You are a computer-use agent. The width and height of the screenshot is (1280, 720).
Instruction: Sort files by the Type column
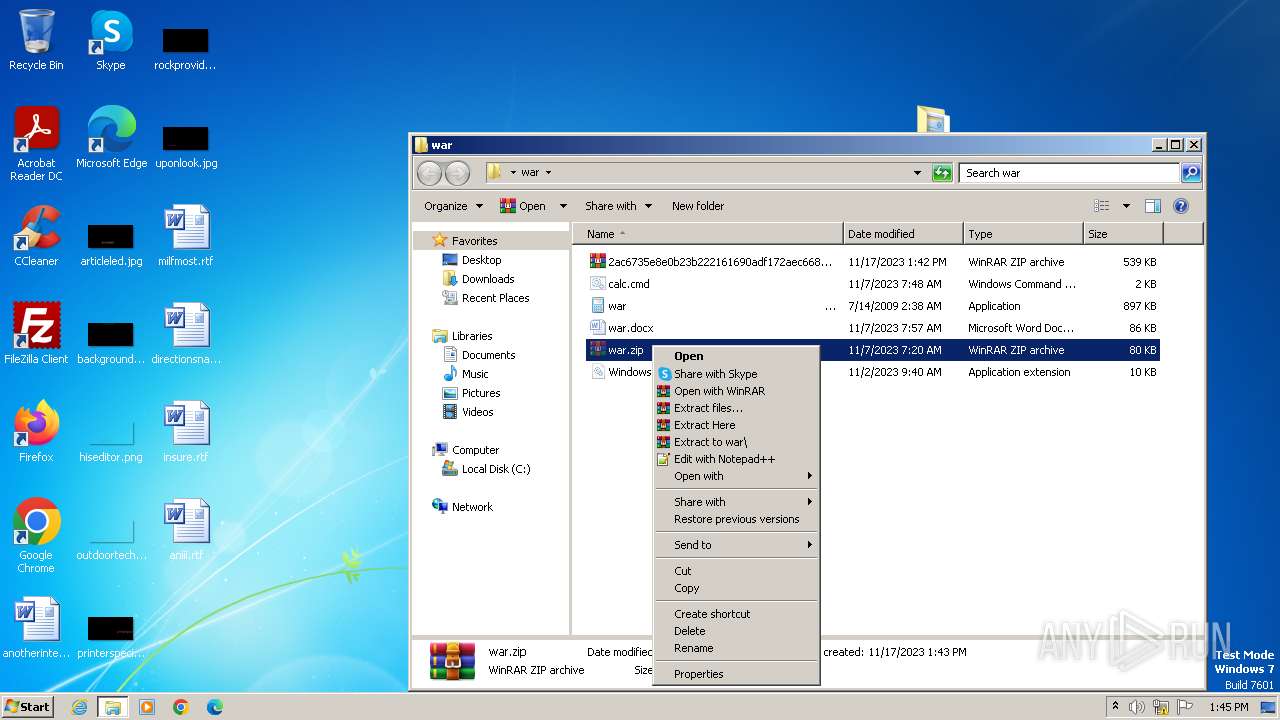[1023, 234]
